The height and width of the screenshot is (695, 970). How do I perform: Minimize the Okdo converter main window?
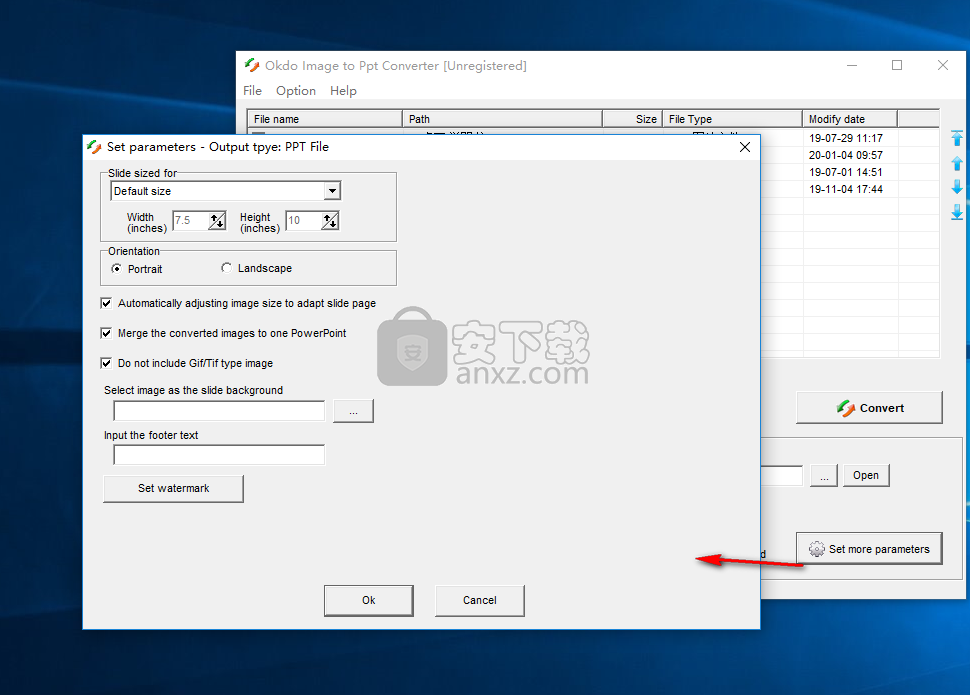852,66
